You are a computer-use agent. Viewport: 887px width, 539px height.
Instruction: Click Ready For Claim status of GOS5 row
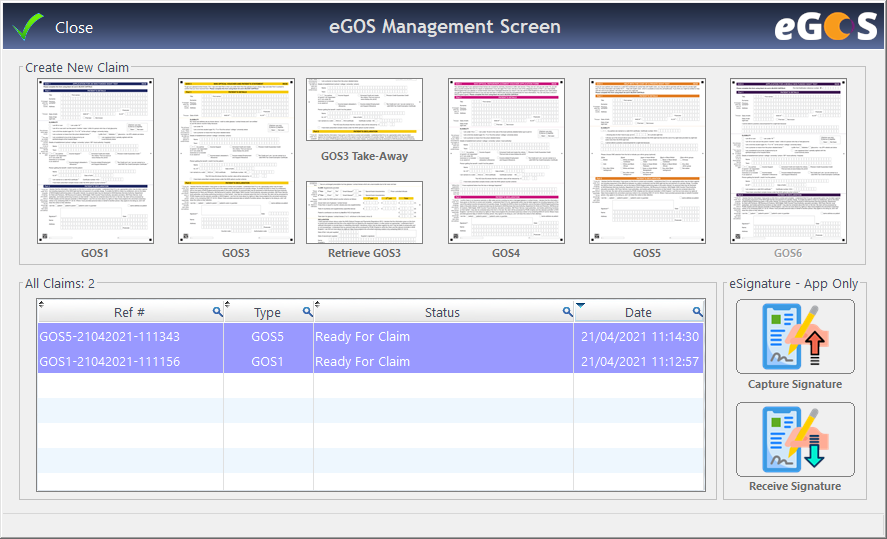point(362,337)
